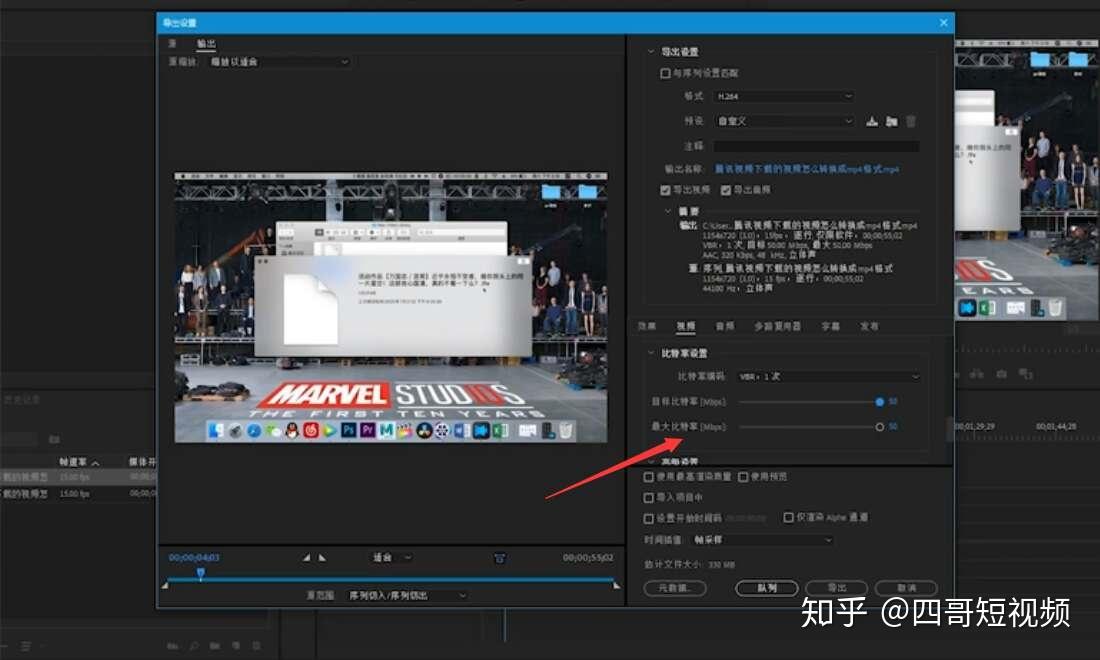This screenshot has width=1100, height=660.
Task: Click the settings panel vertical scrollbar
Action: (950, 429)
